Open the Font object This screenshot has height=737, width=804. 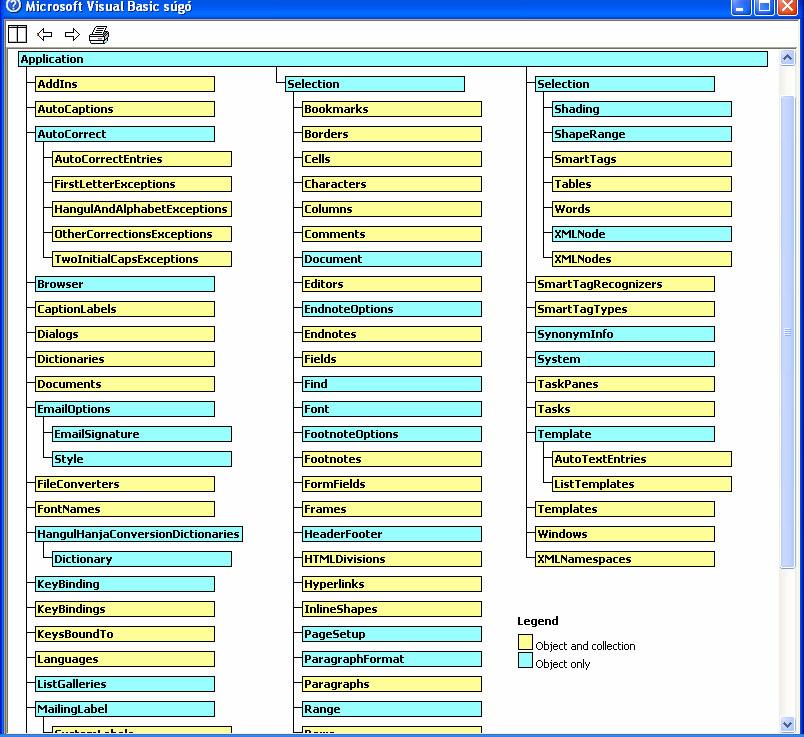point(392,409)
